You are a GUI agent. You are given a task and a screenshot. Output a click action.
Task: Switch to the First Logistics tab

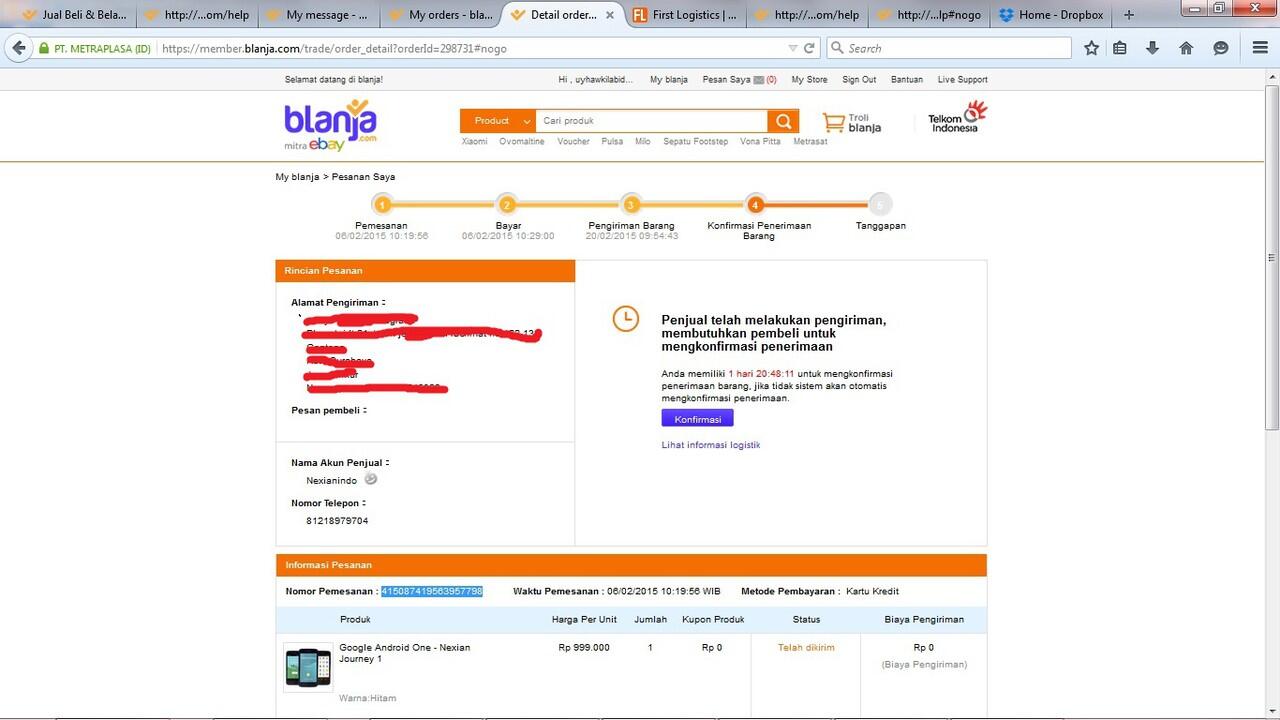point(687,15)
